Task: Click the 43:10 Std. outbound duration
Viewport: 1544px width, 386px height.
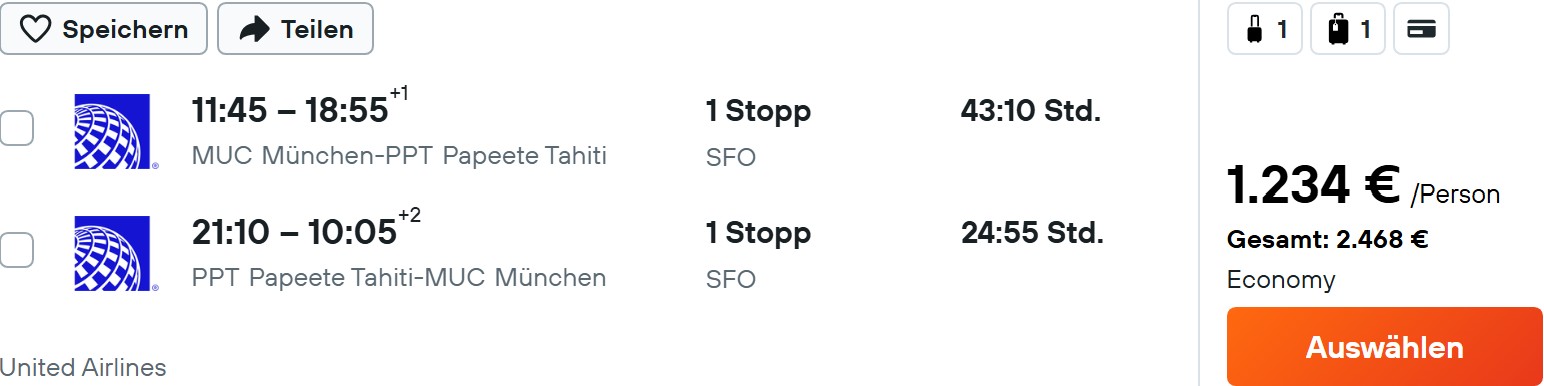Action: point(1031,111)
